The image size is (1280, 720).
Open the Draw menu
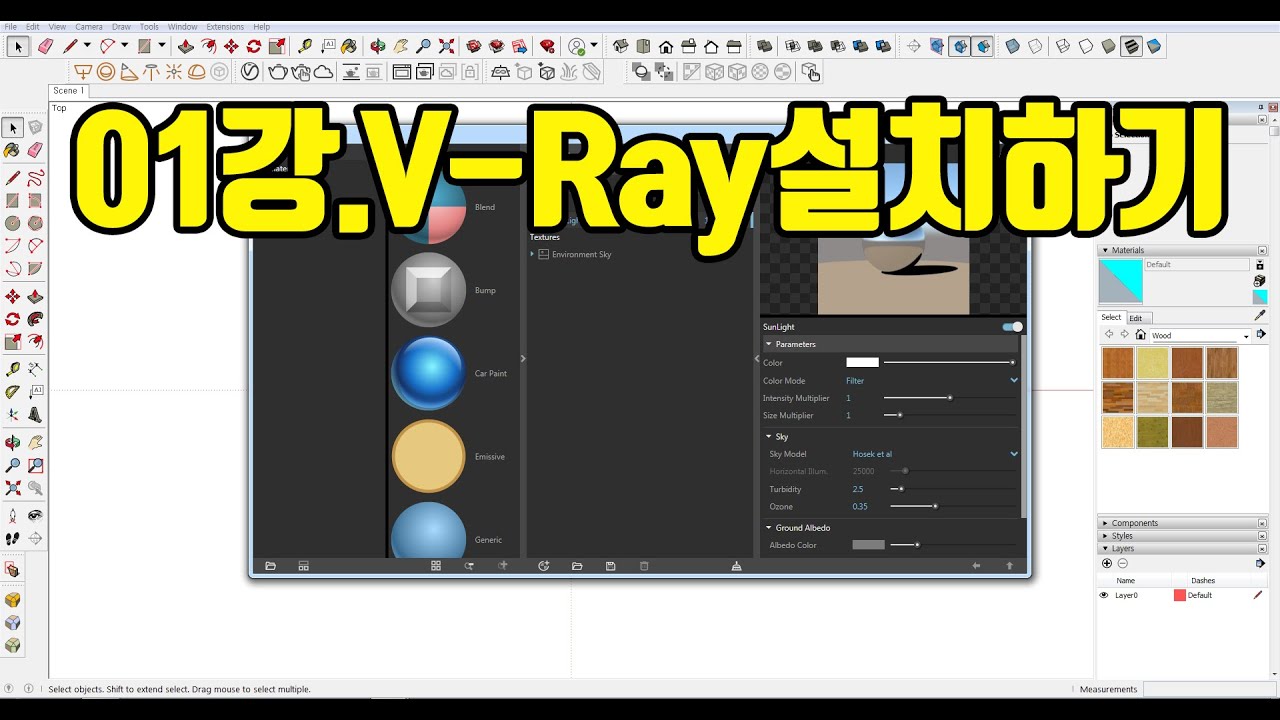121,27
